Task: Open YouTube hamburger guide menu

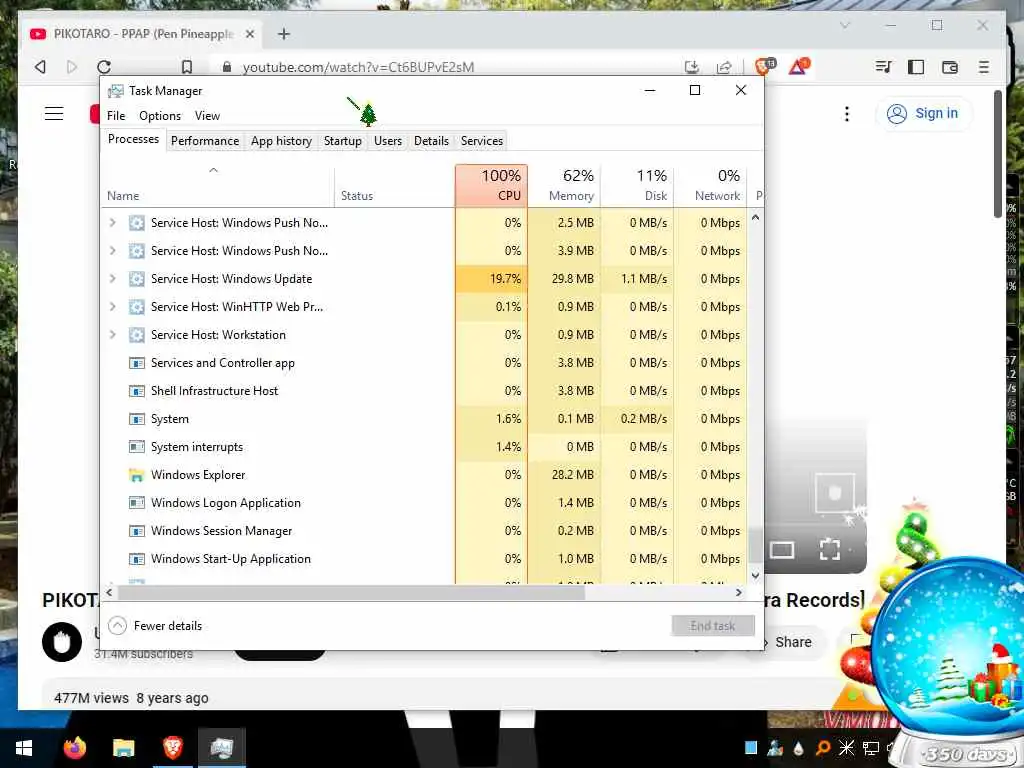Action: pos(54,114)
